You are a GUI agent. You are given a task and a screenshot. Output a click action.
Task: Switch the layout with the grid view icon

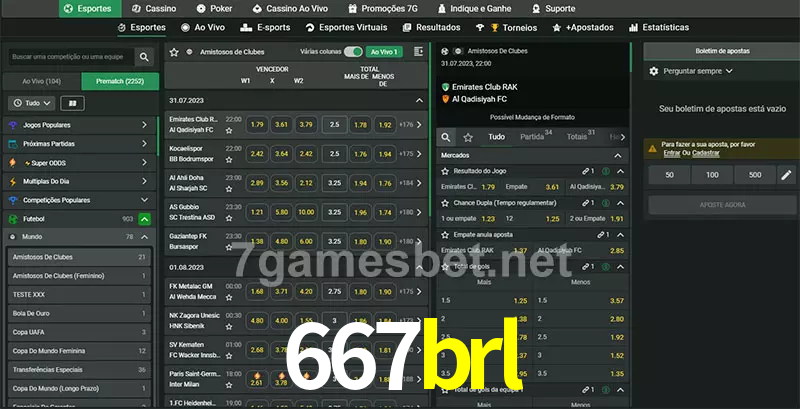(72, 103)
